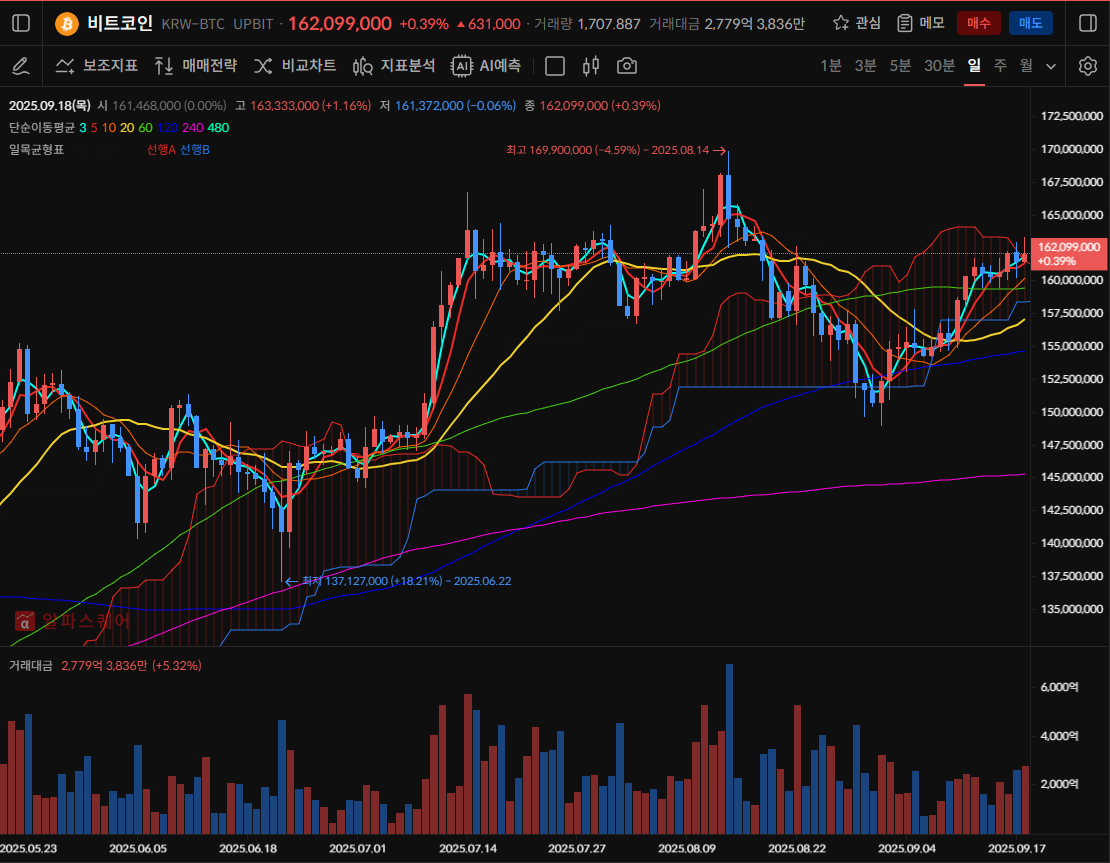Click the current price 162,099,000 header
Viewport: 1110px width, 863px height.
[x=340, y=23]
